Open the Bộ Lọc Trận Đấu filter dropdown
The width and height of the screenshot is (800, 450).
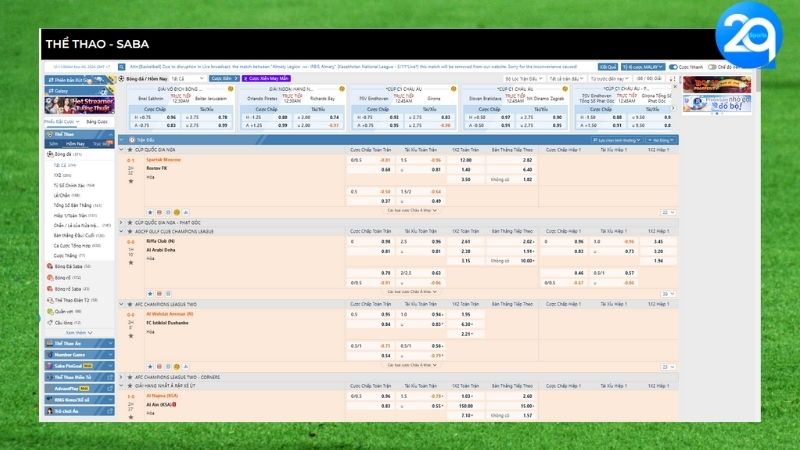pyautogui.click(x=524, y=79)
